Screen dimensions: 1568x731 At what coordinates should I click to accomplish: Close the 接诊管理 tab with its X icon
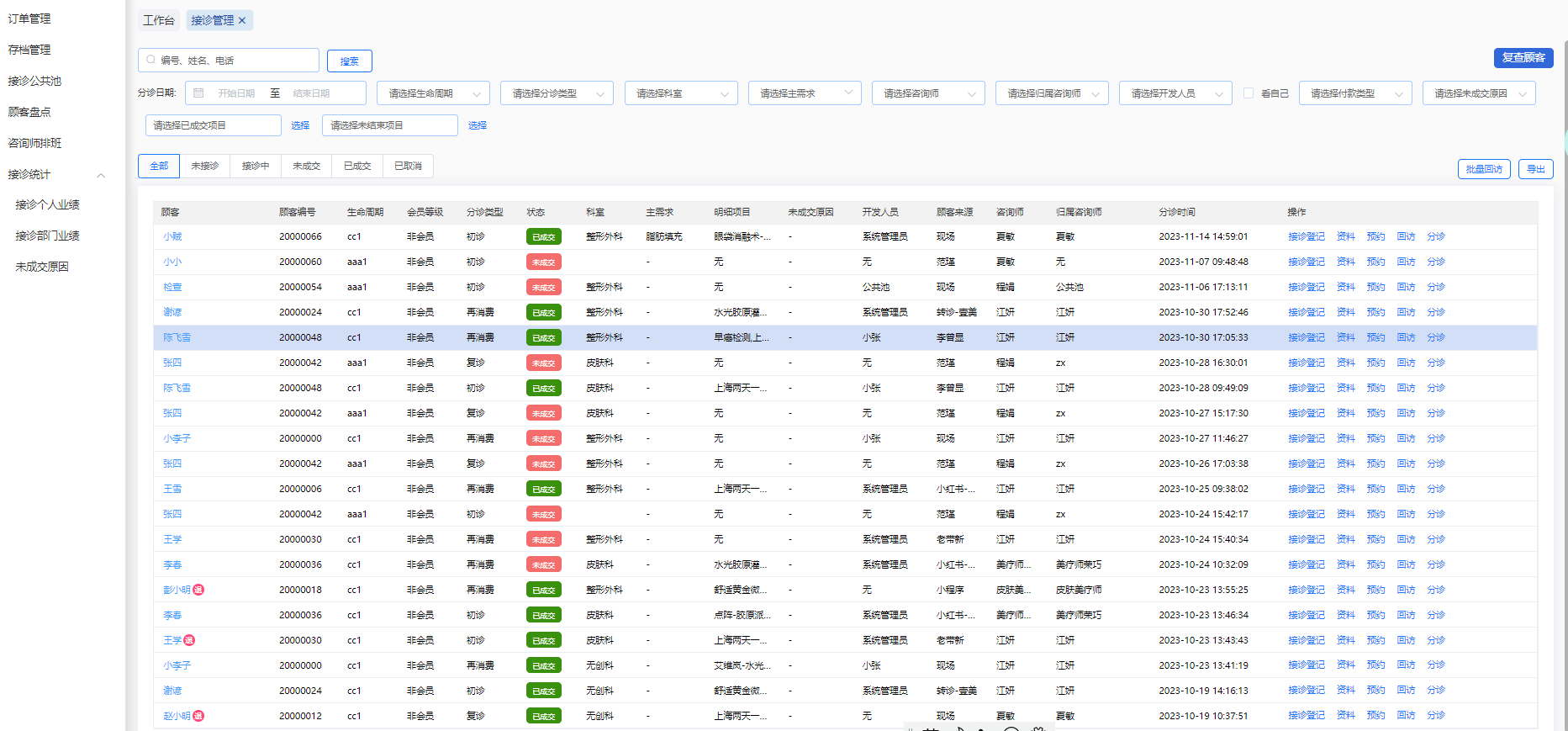[x=242, y=20]
